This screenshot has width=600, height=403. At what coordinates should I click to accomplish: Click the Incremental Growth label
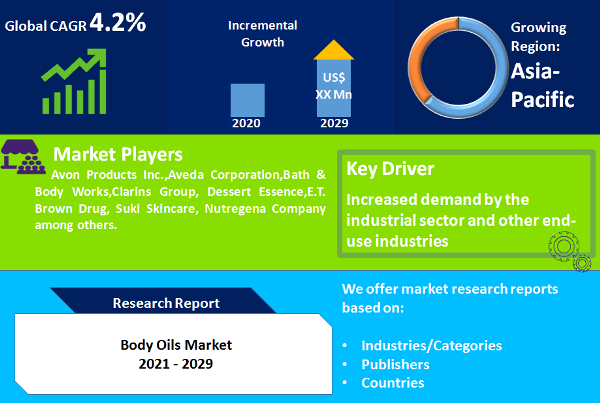tap(262, 34)
